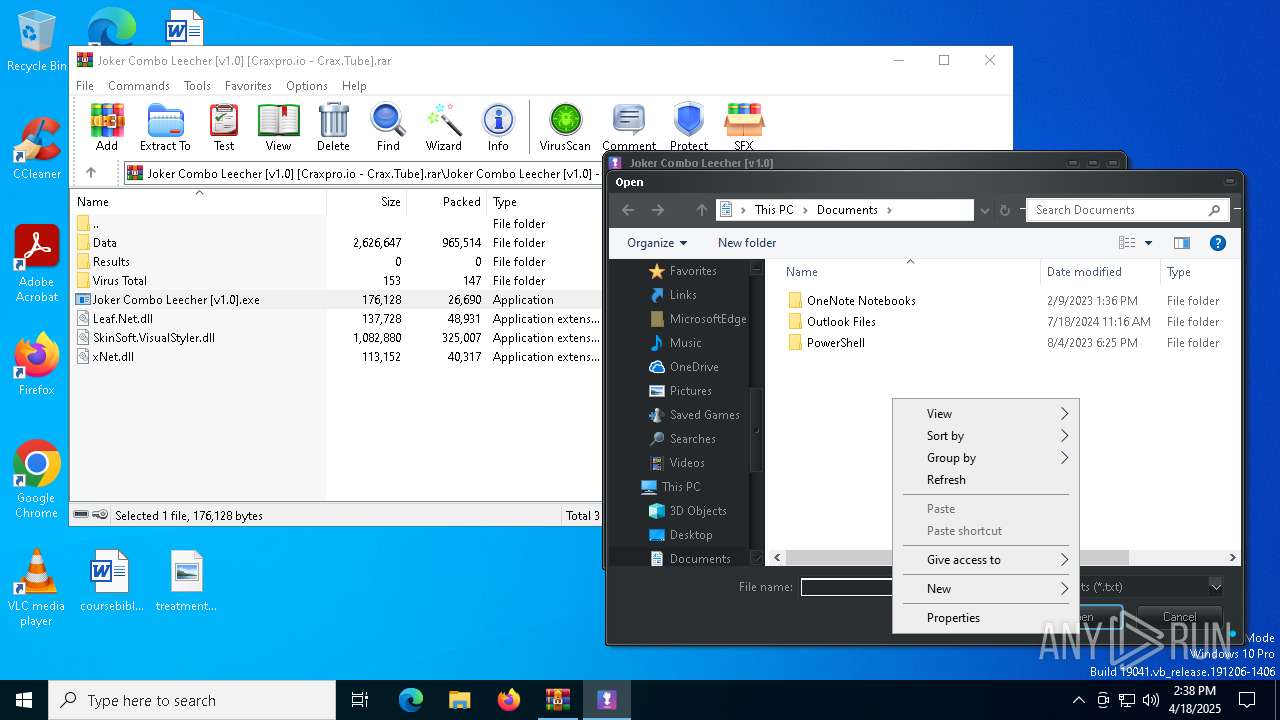Expand previous locations dropdown in address bar

click(x=984, y=210)
